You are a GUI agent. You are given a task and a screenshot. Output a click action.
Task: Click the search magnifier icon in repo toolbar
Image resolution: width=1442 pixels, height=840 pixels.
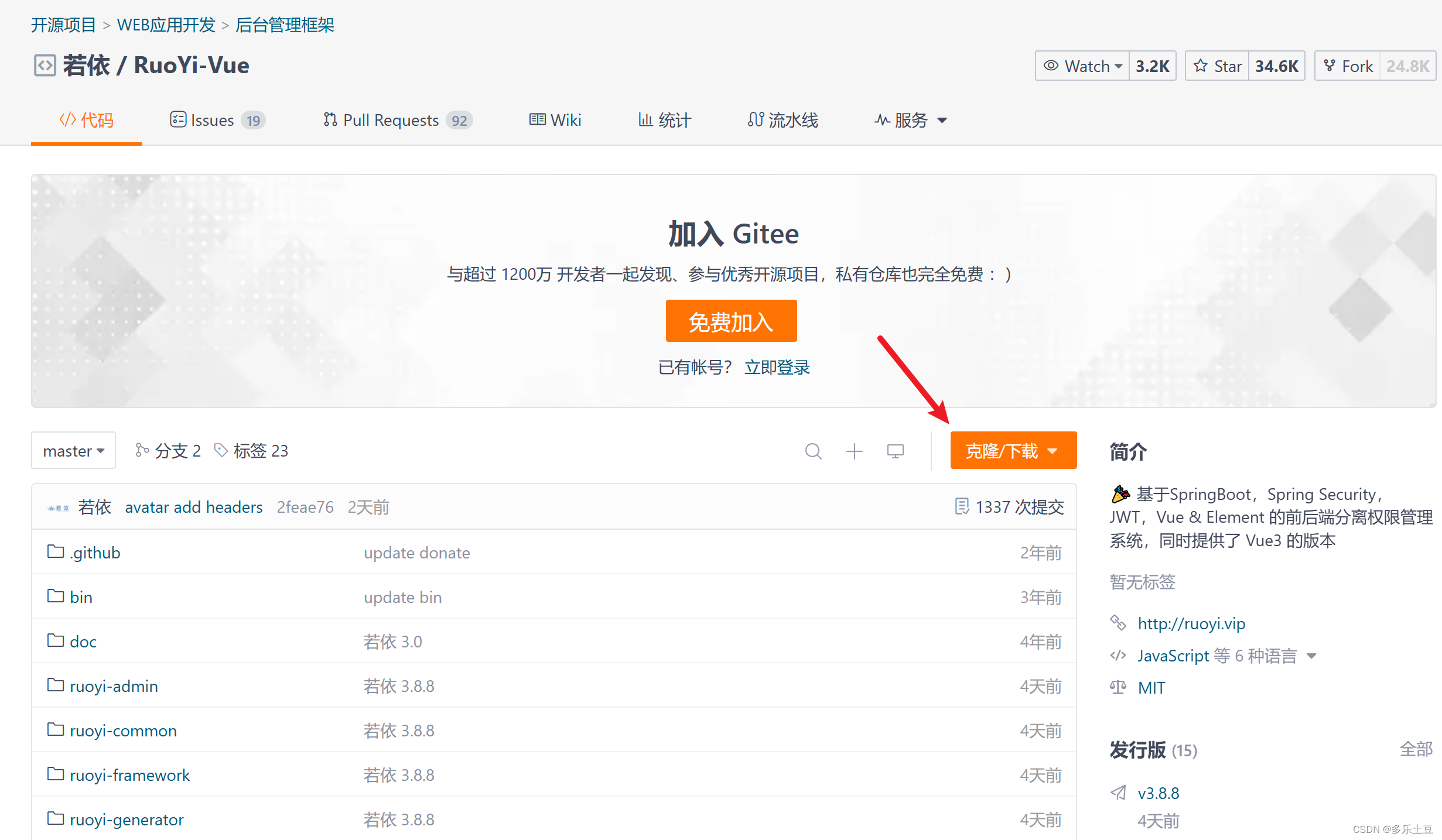tap(813, 451)
